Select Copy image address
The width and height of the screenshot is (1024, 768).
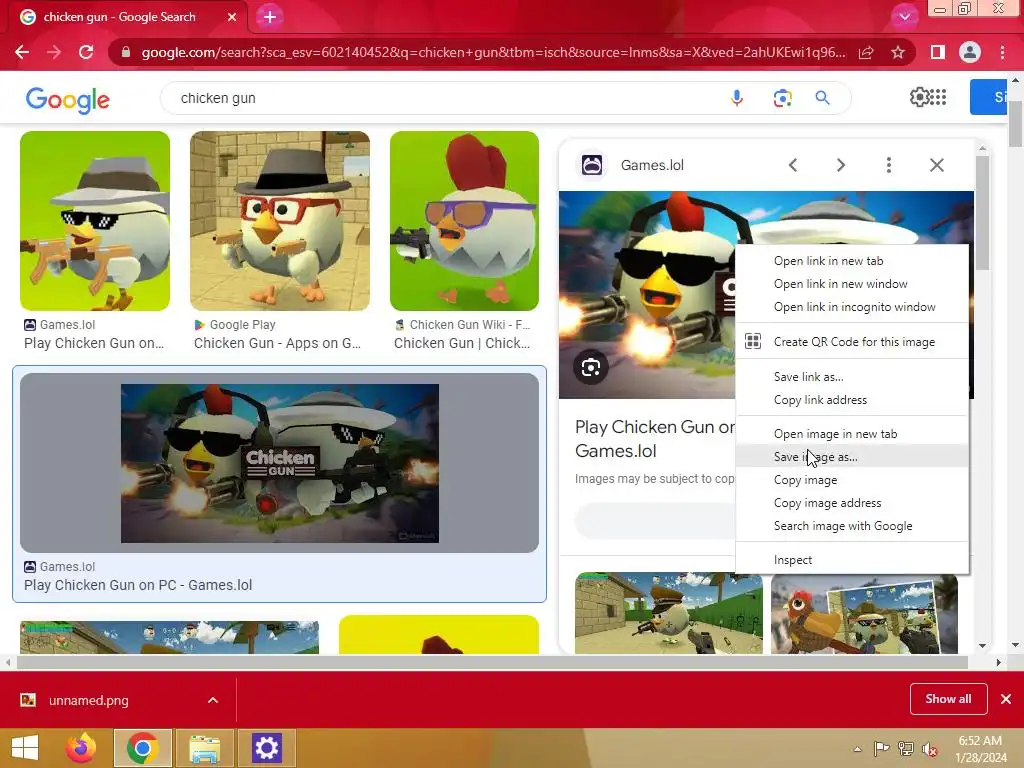[x=852, y=503]
